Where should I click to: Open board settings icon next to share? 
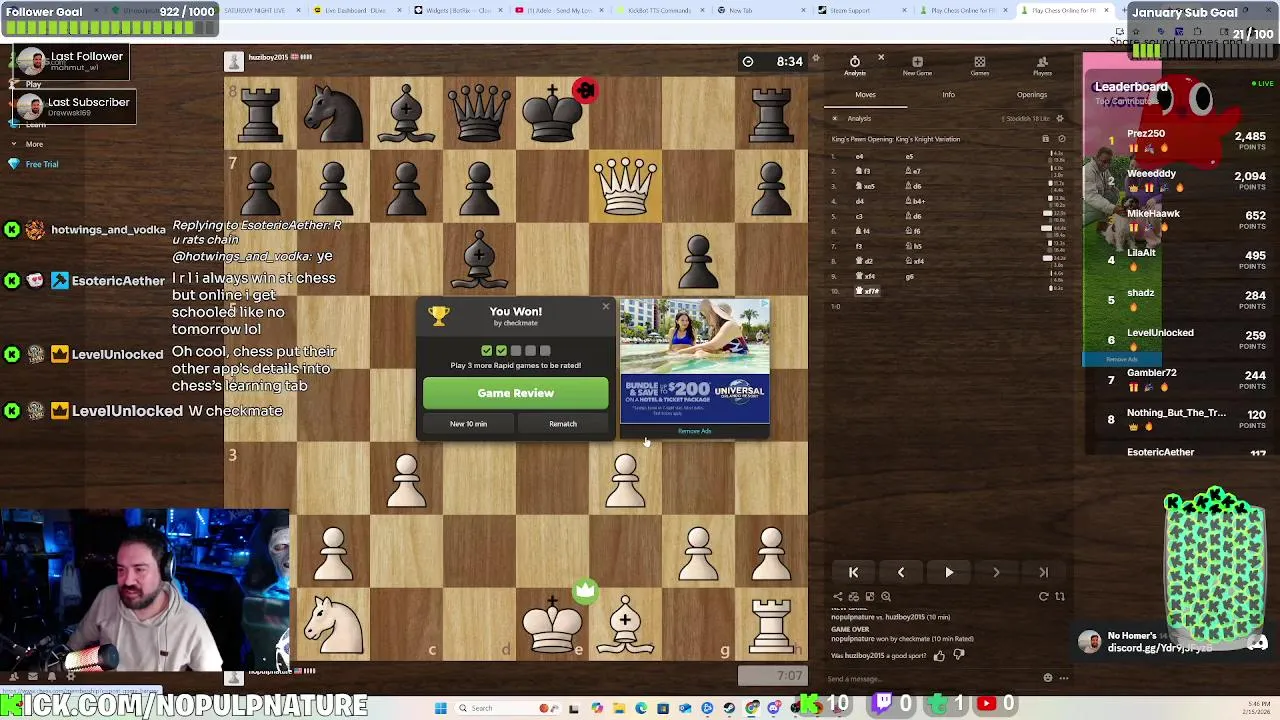tap(854, 597)
